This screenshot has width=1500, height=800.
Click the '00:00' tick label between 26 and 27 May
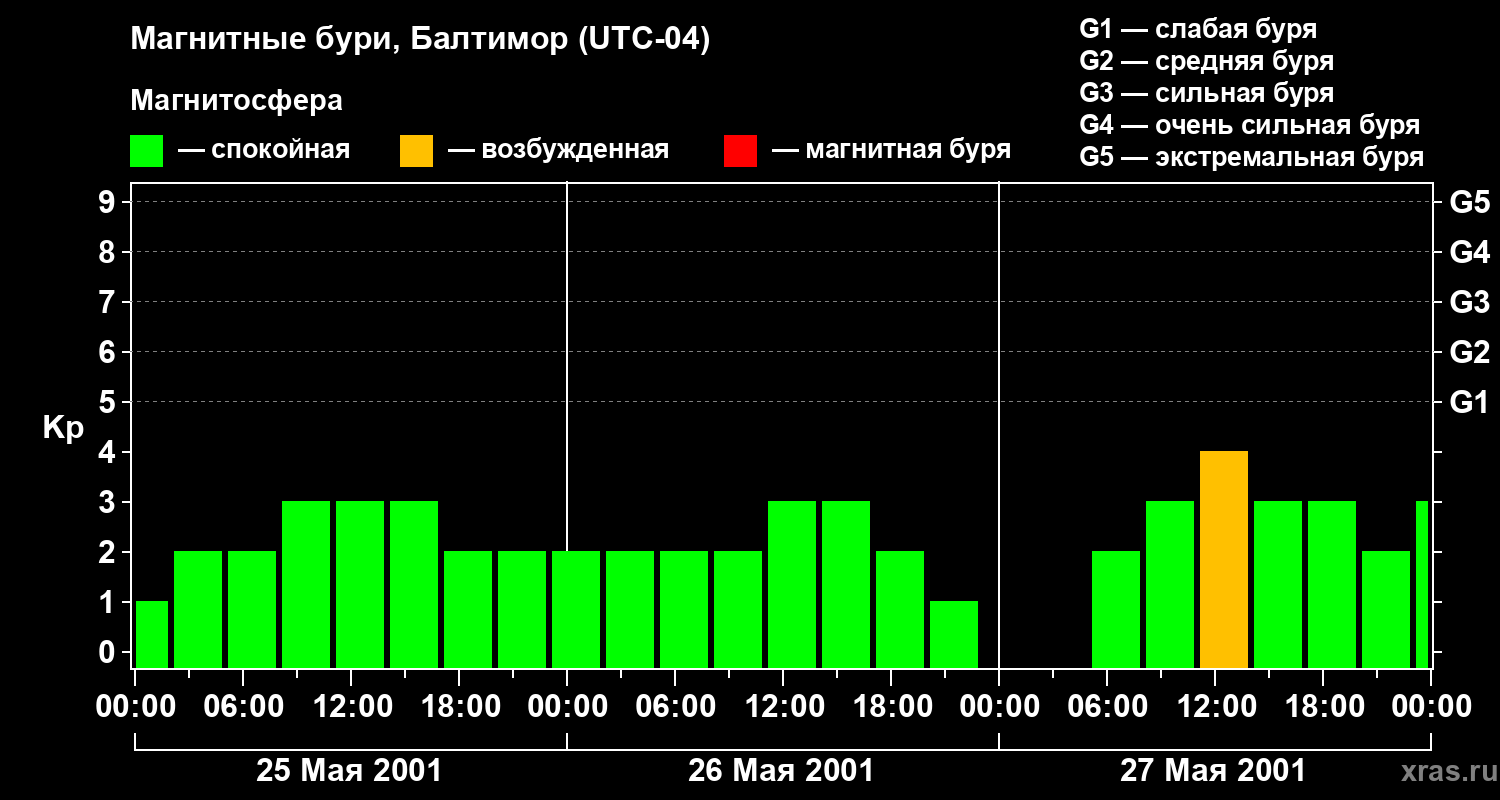coord(1000,707)
